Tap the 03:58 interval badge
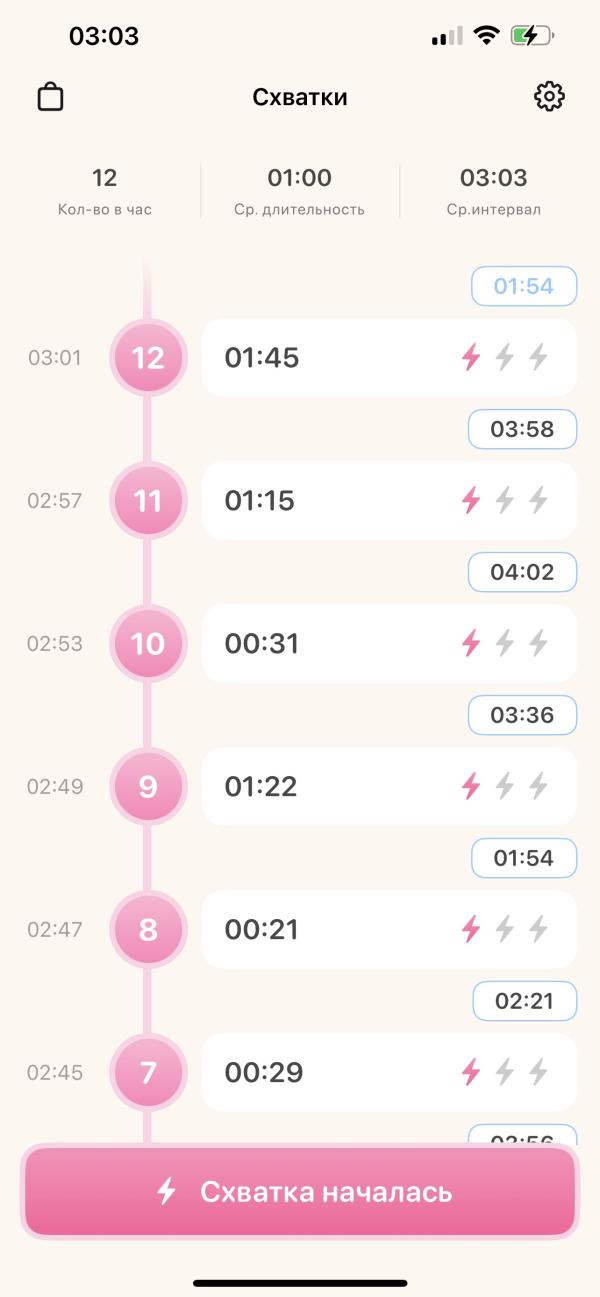Viewport: 600px width, 1297px height. [523, 429]
